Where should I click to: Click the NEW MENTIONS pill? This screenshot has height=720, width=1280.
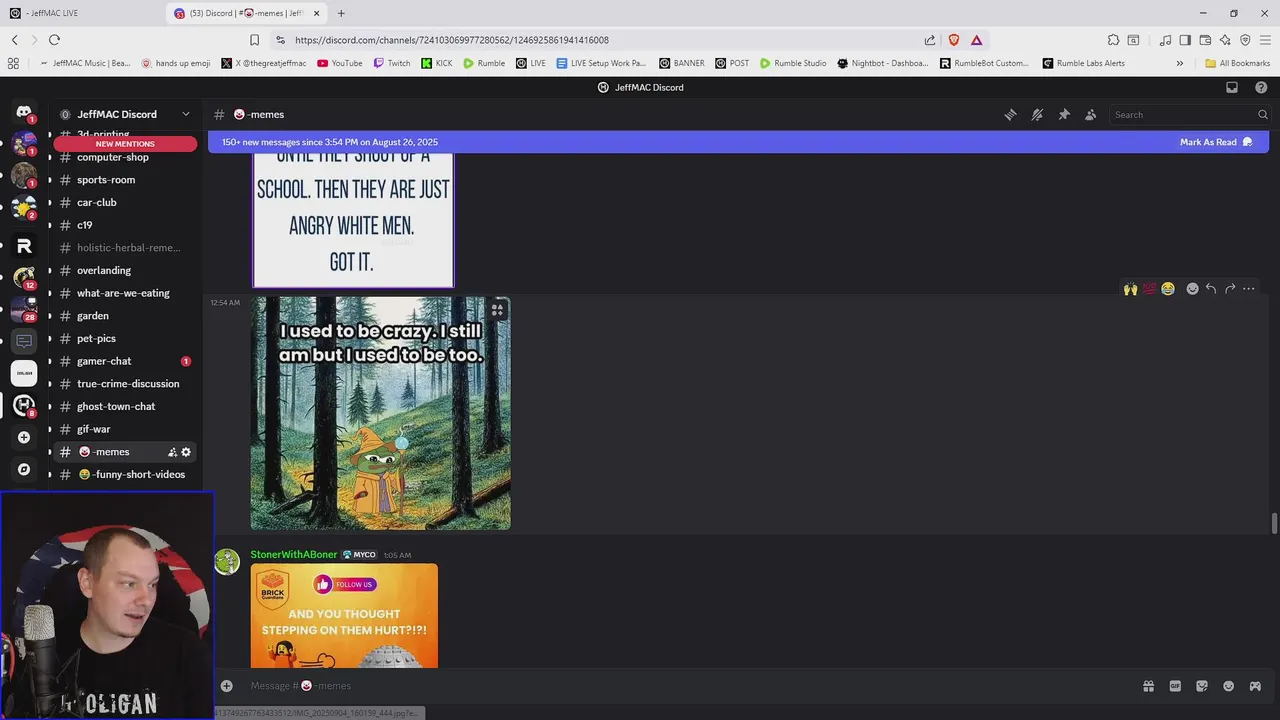point(125,144)
